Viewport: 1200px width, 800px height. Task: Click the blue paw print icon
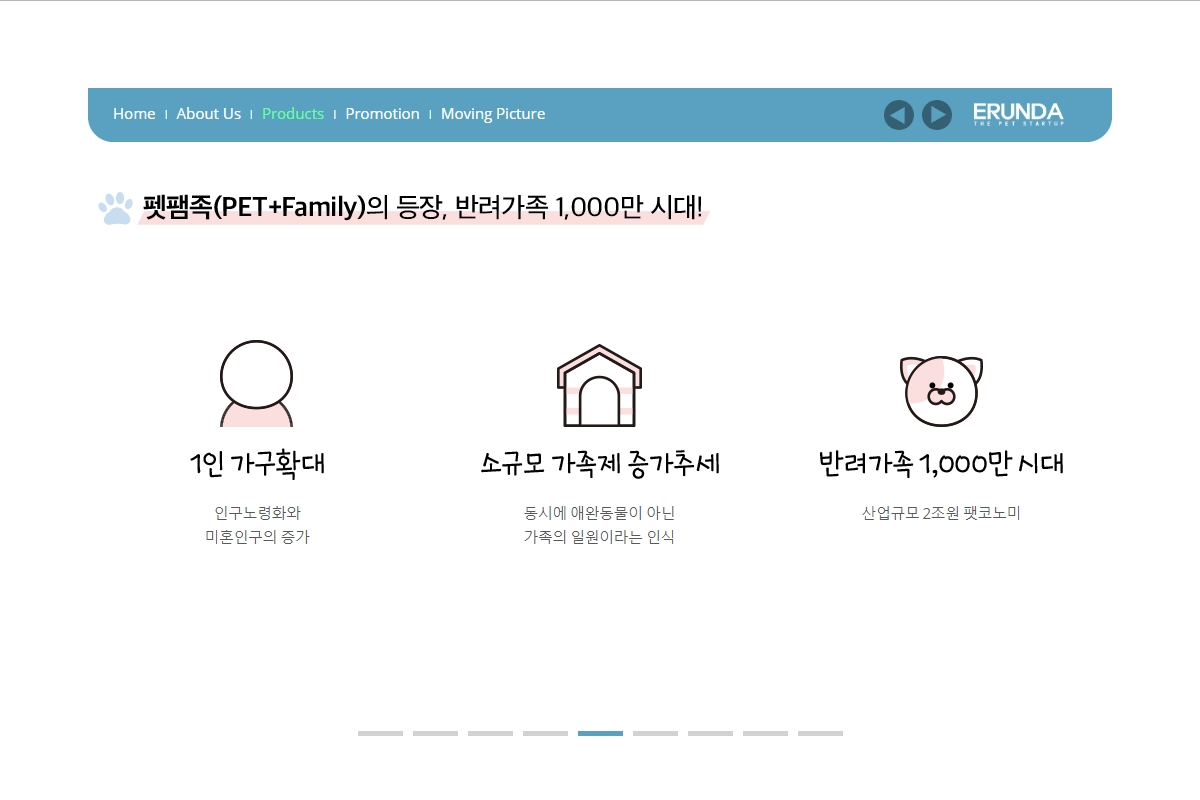click(115, 208)
